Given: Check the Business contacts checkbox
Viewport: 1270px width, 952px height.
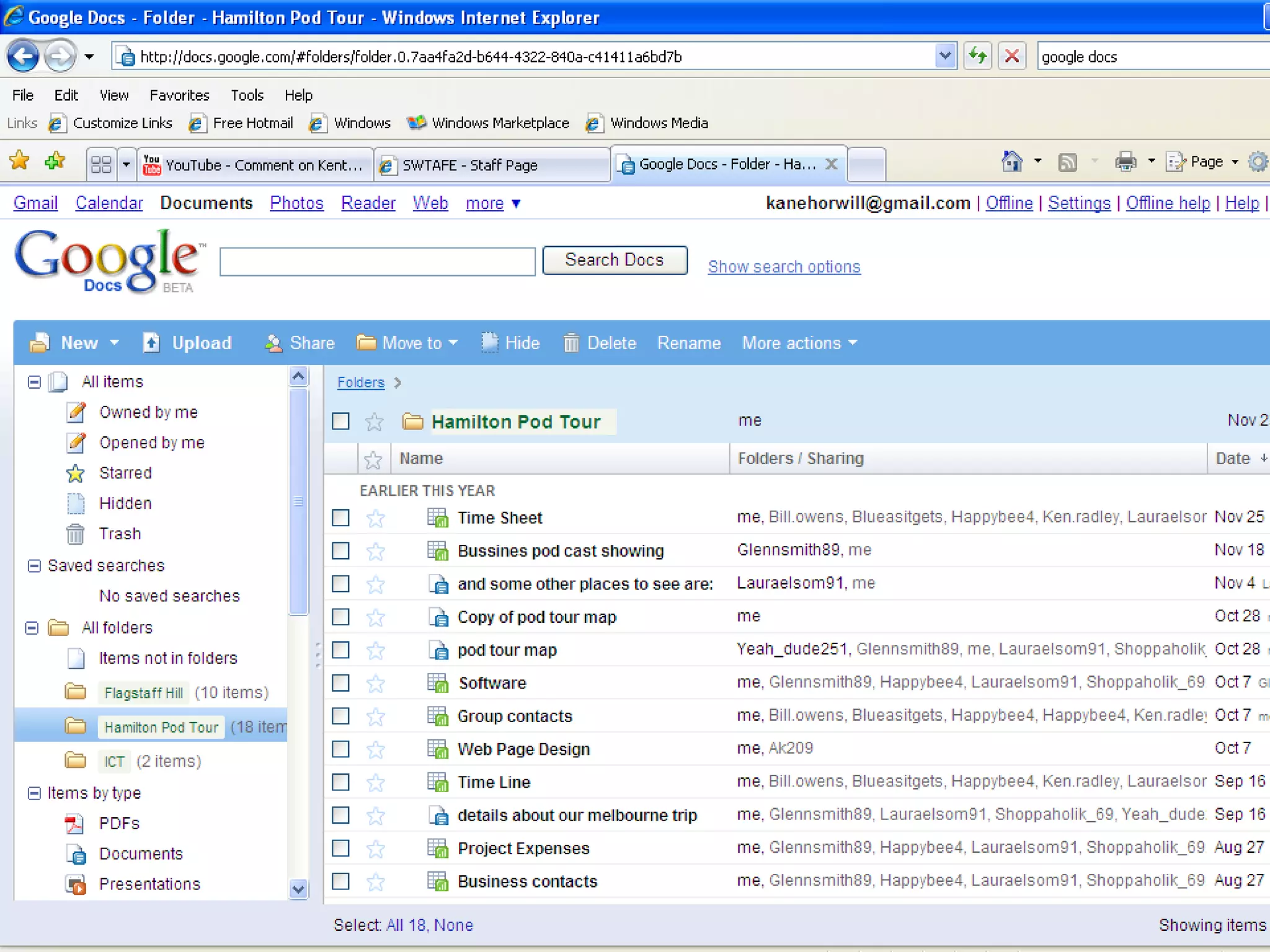Looking at the screenshot, I should [340, 881].
